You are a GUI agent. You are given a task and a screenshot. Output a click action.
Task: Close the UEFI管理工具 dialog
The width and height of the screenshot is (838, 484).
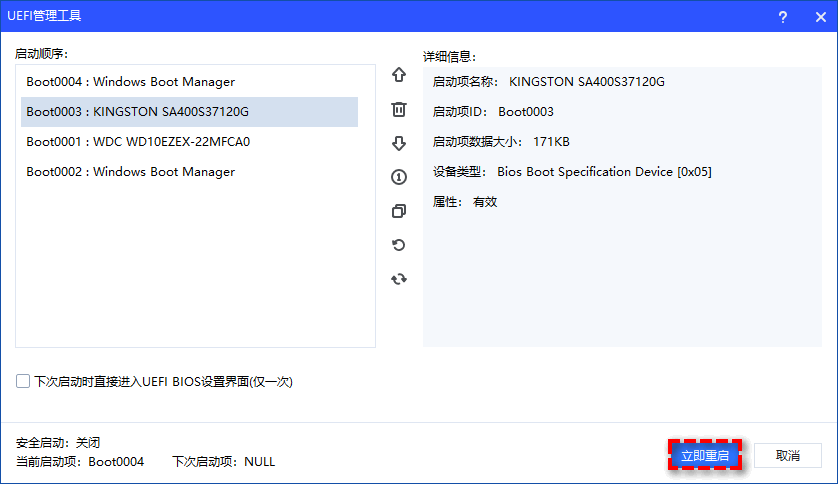point(816,16)
